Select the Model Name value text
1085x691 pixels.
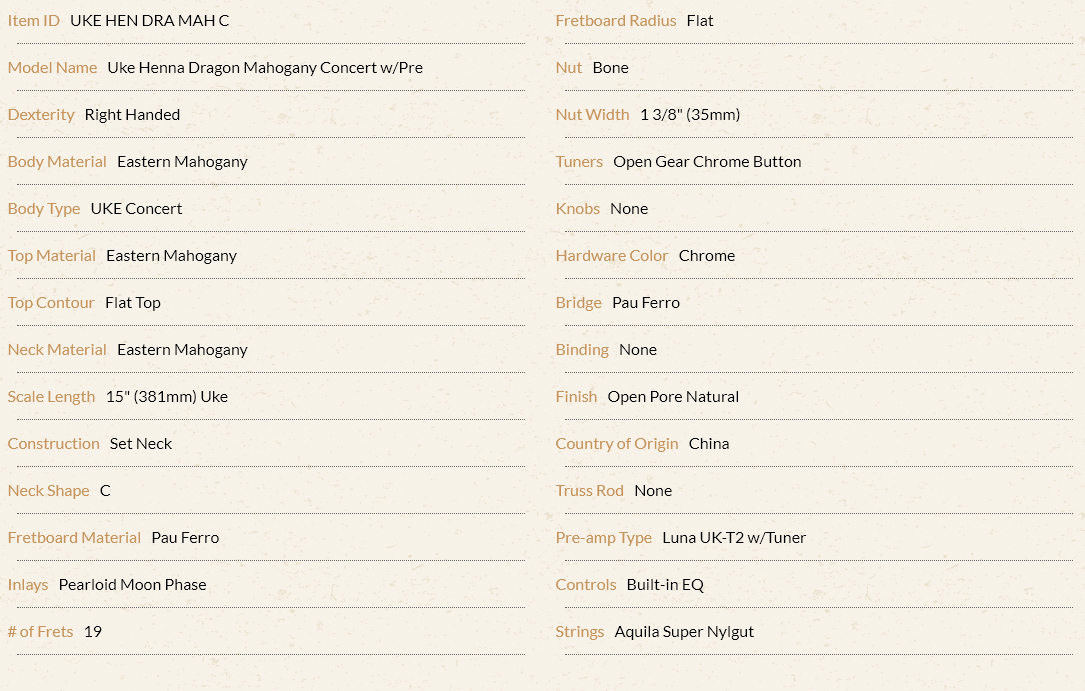[x=265, y=68]
